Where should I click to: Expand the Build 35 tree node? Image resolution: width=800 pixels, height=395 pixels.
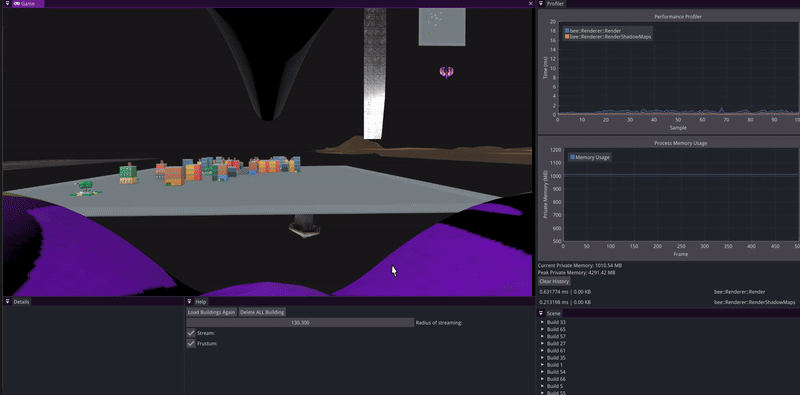(x=542, y=358)
